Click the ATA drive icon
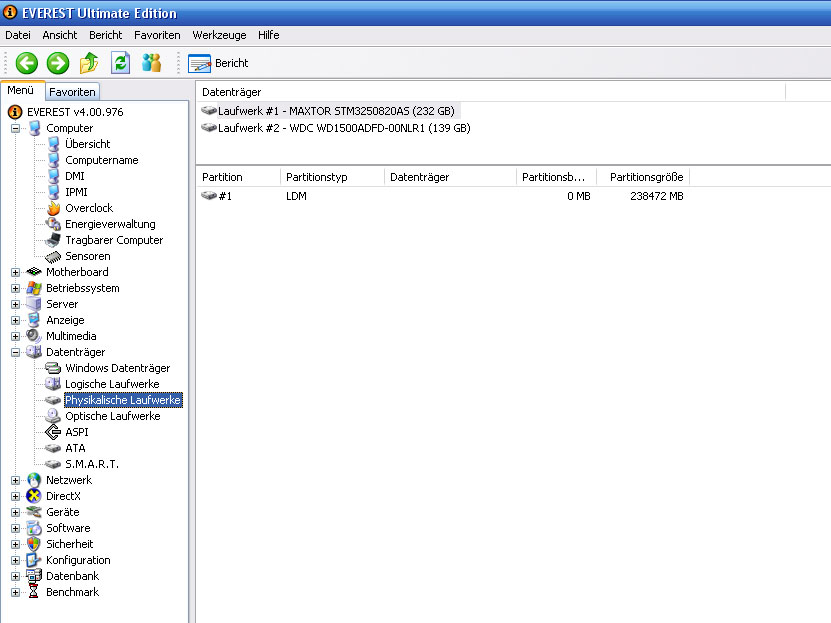Screen dimensions: 831x623 [54, 448]
